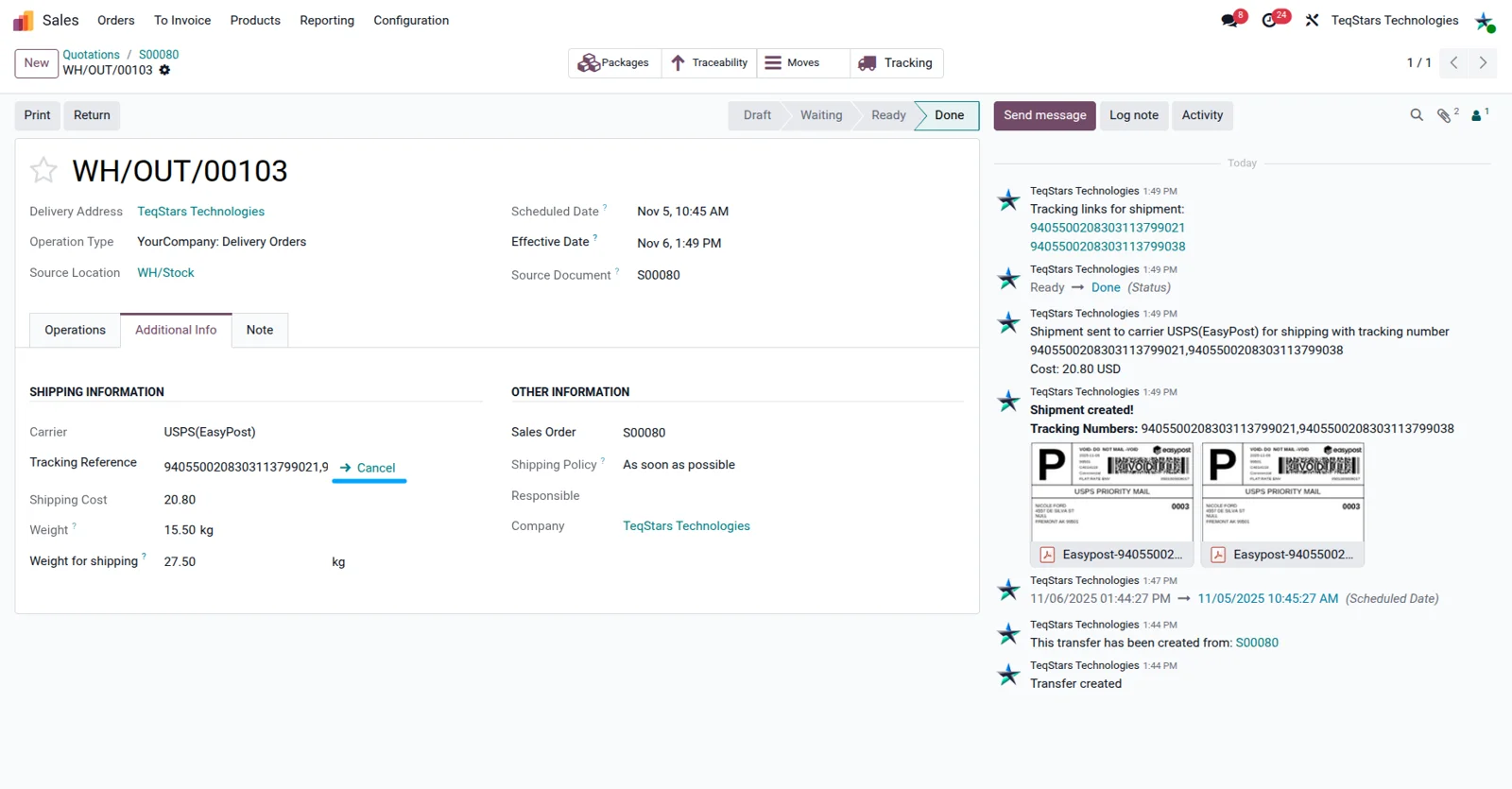Click the Shipping Cost value 20.80
Image resolution: width=1512 pixels, height=789 pixels.
[x=180, y=500]
